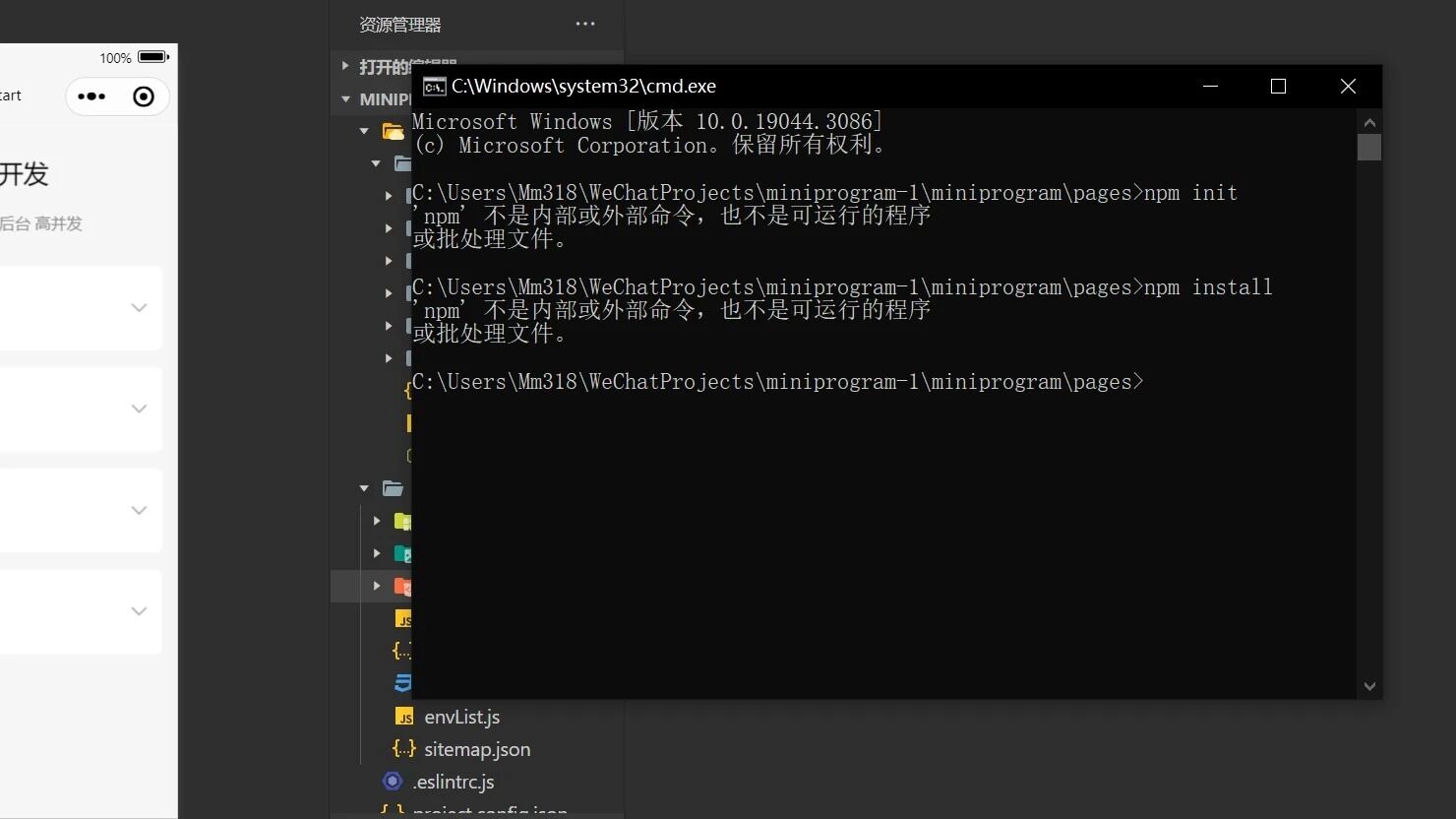Expand the 打开的编辑器 section
Image resolution: width=1456 pixels, height=819 pixels.
(x=345, y=66)
